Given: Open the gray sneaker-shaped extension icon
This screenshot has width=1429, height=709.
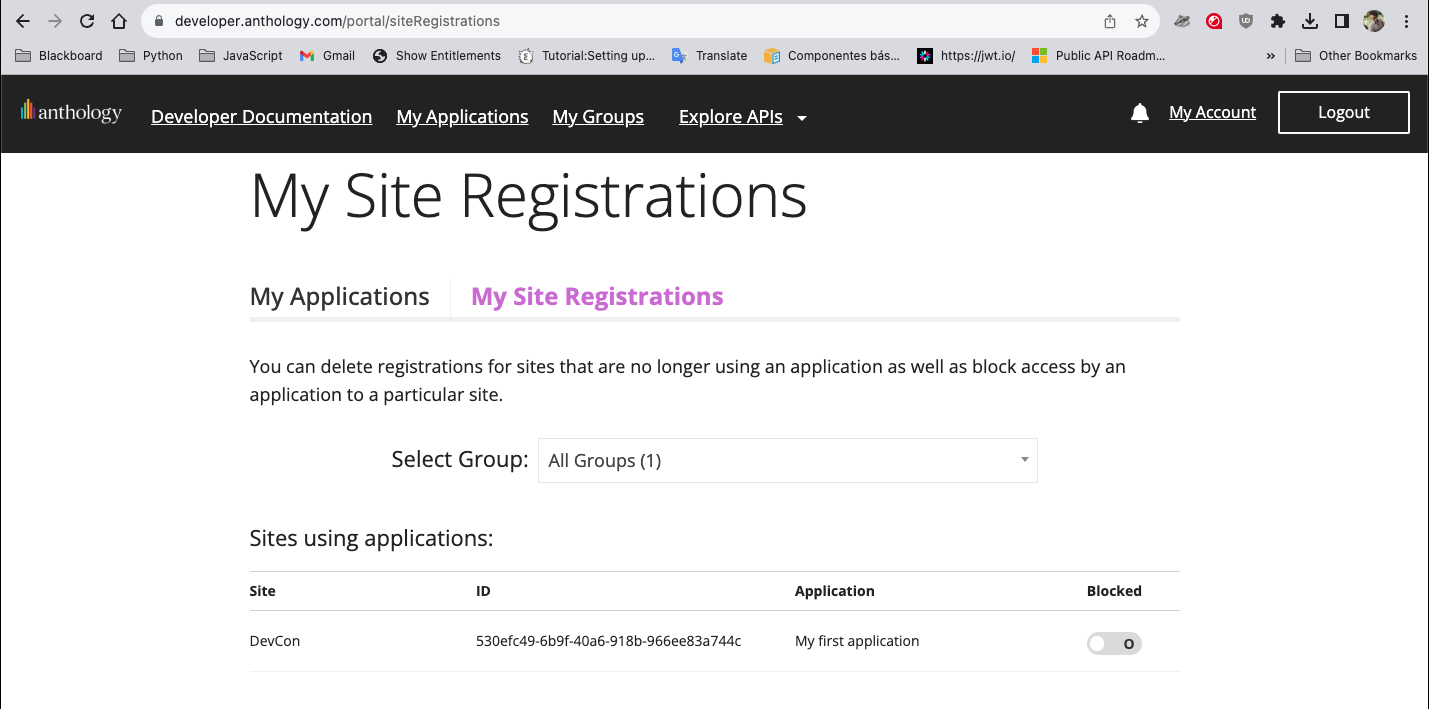Looking at the screenshot, I should coord(1182,21).
